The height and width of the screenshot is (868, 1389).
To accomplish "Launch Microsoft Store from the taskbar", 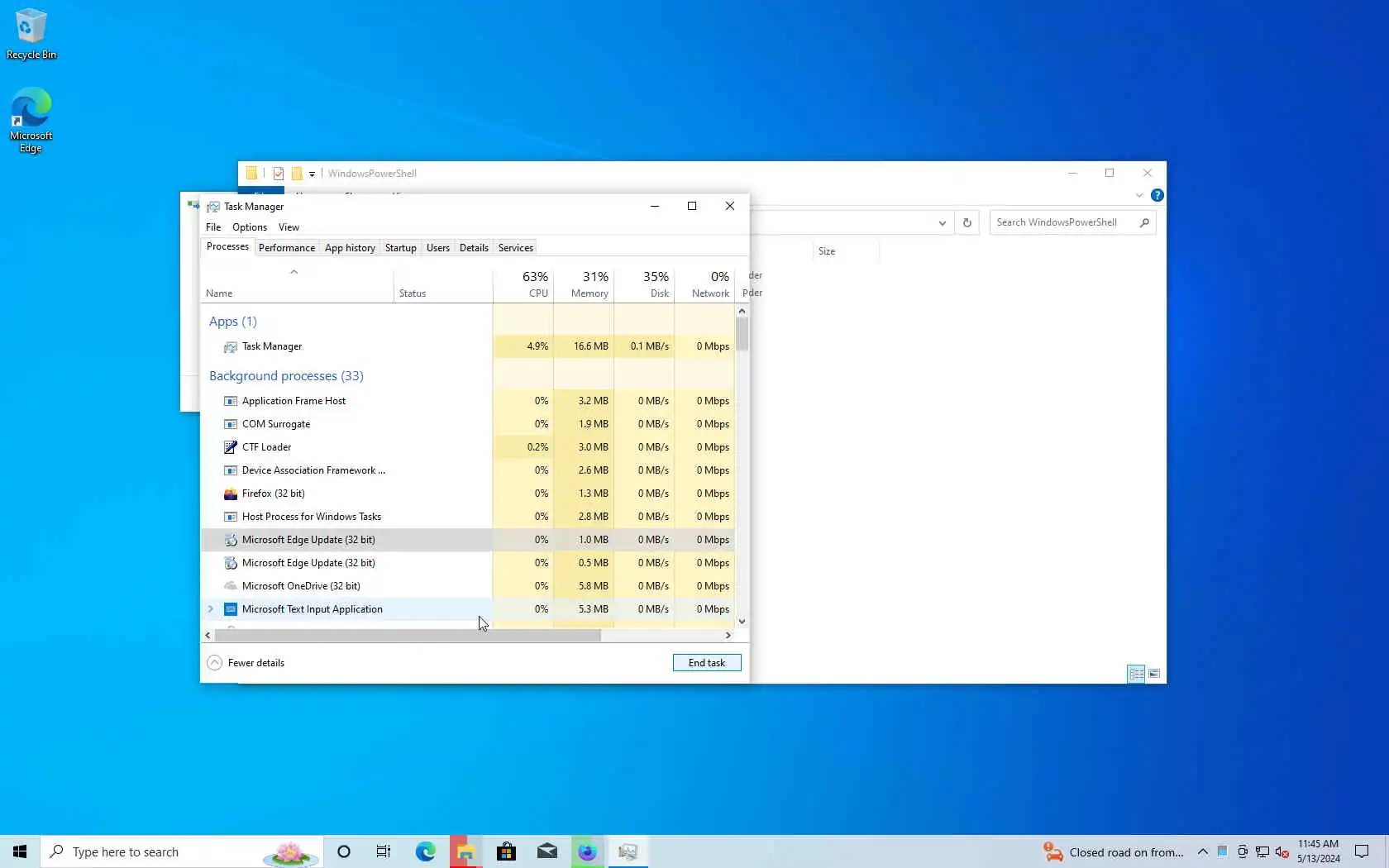I will [506, 851].
